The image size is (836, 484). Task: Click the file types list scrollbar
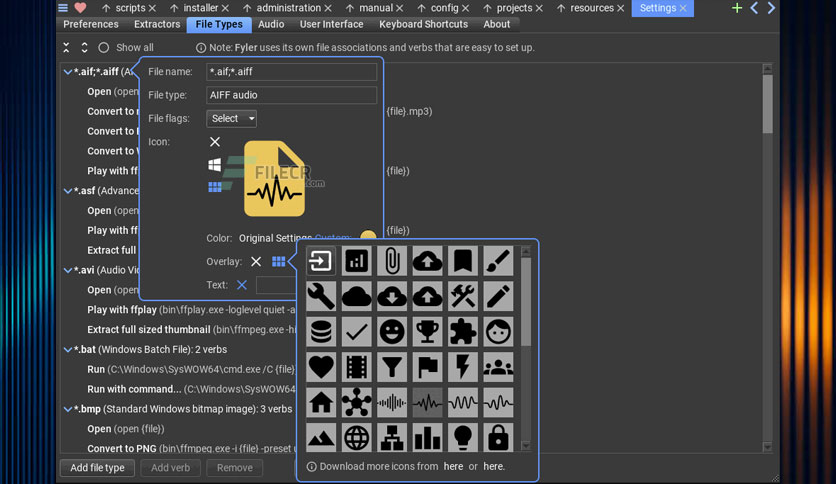(x=767, y=258)
